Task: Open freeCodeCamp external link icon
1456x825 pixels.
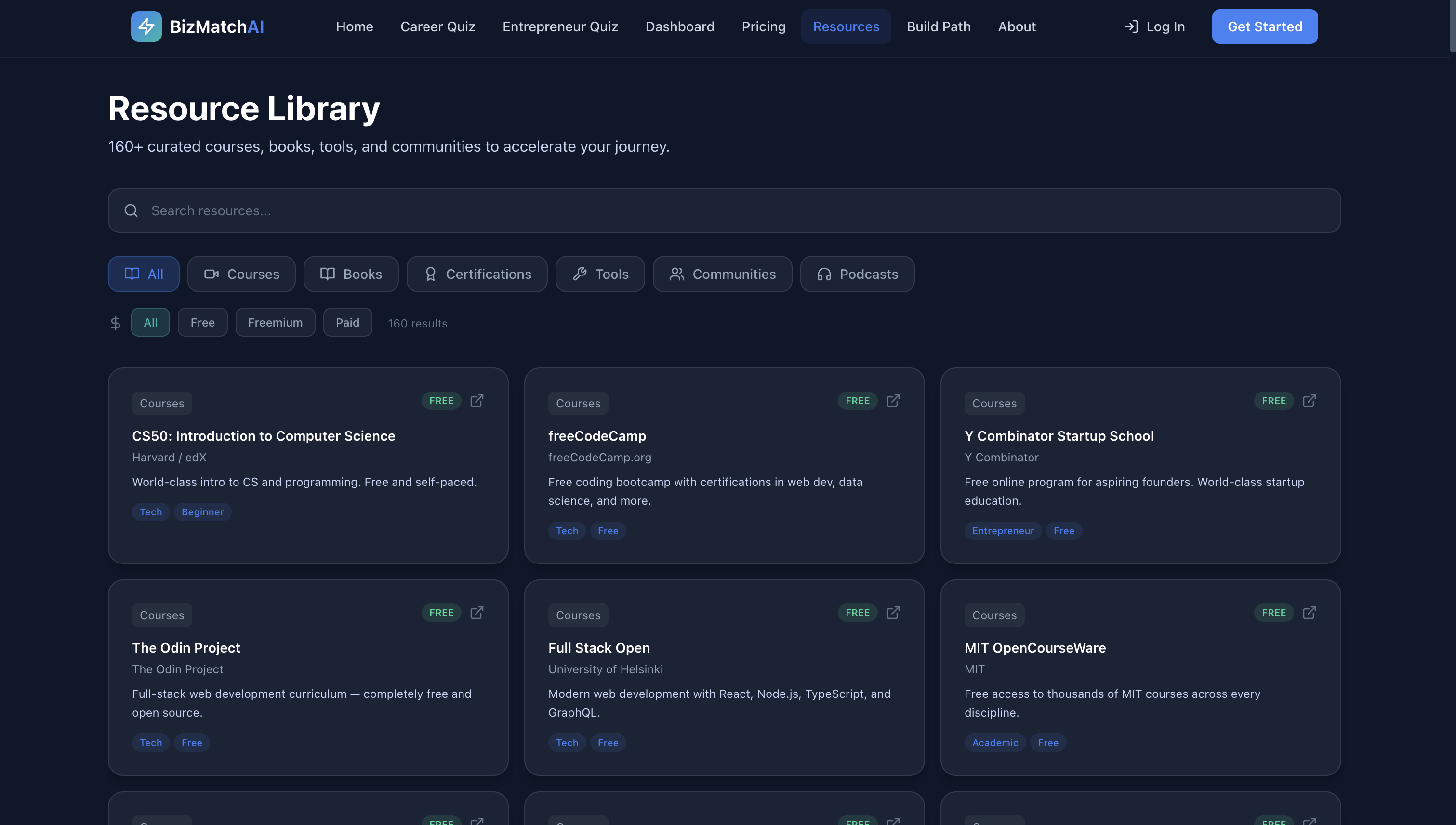Action: [x=893, y=401]
